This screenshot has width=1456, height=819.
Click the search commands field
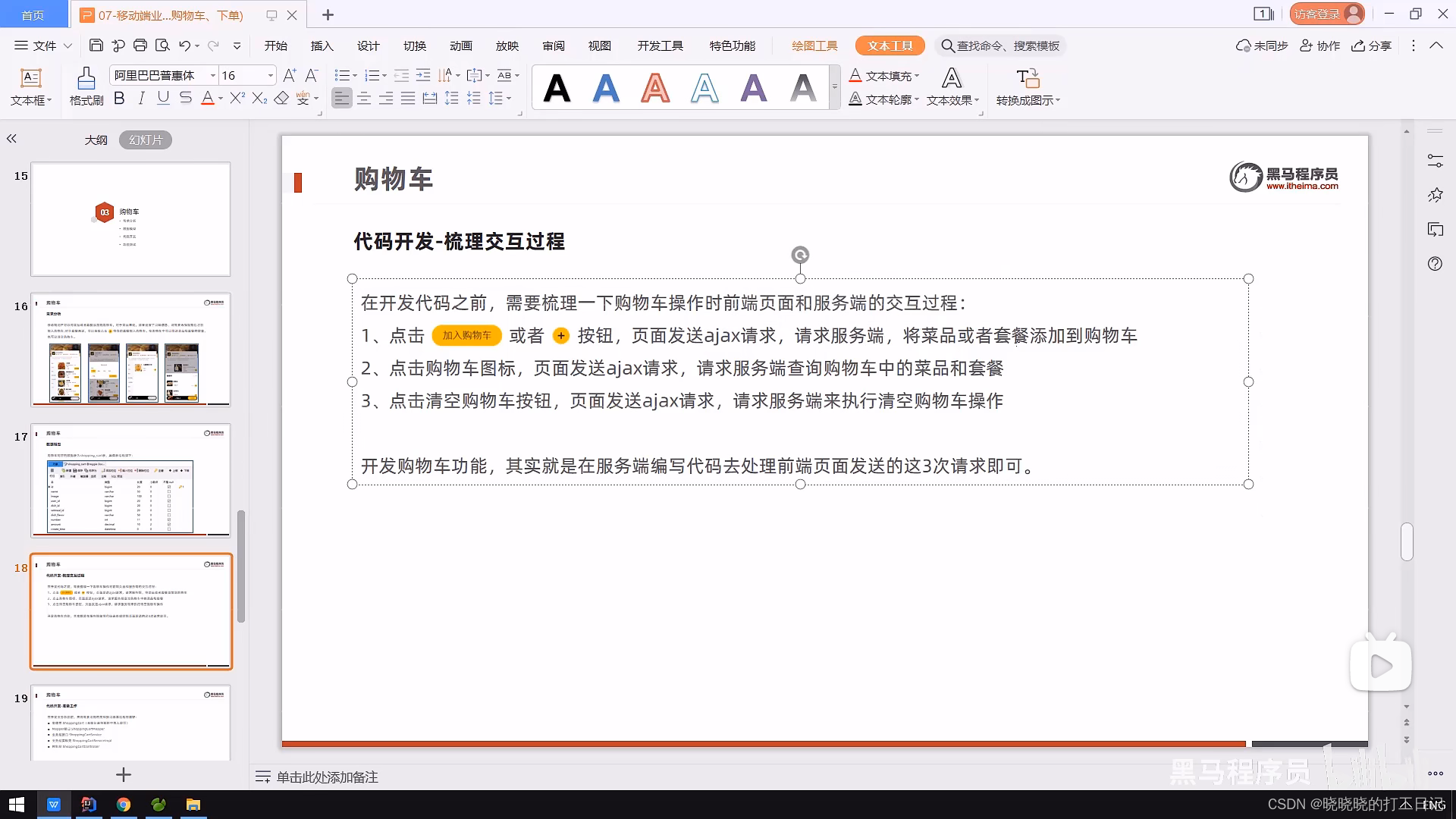point(1000,45)
